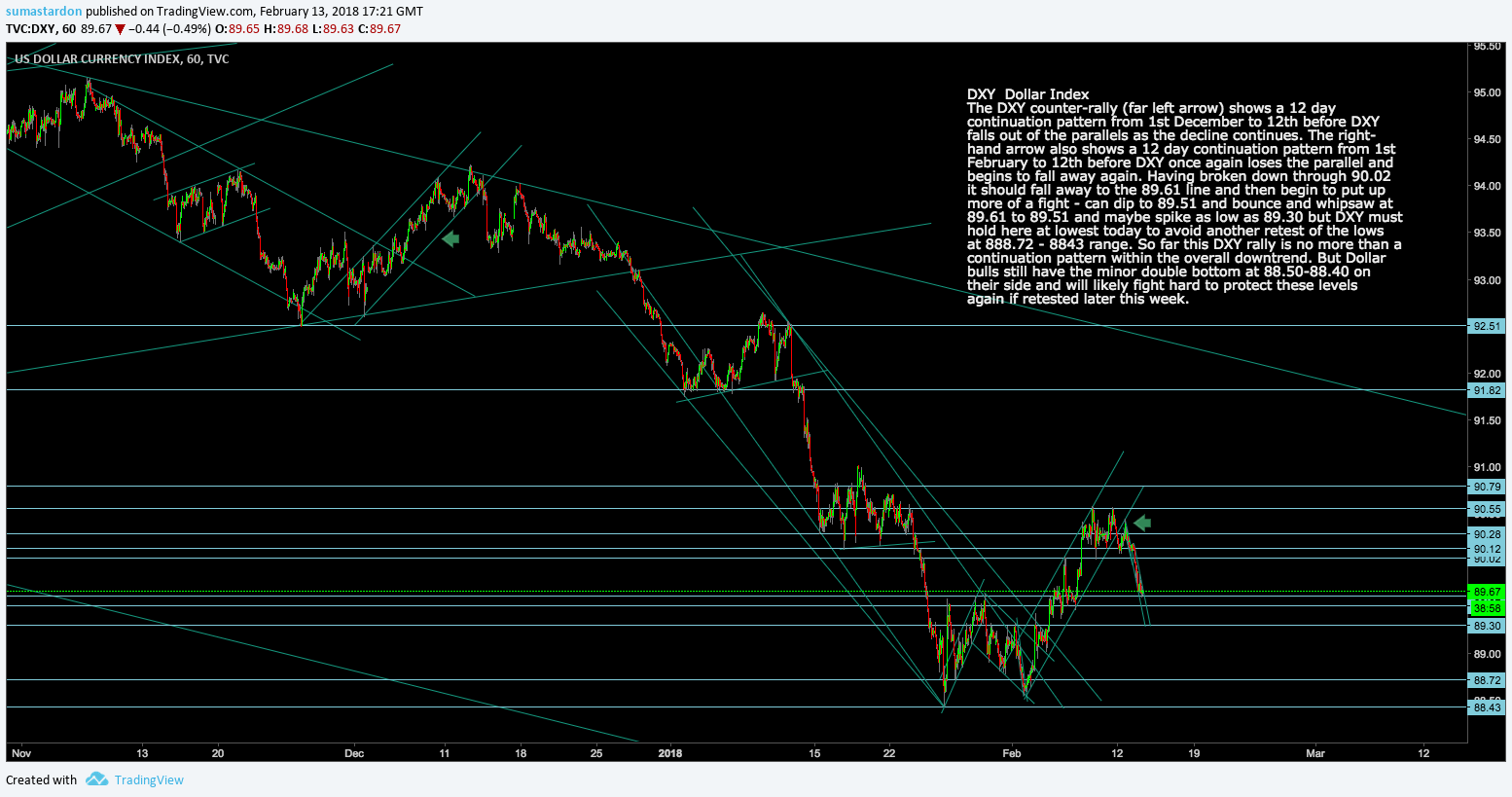Click the green 89.67 current price label

coord(1486,592)
